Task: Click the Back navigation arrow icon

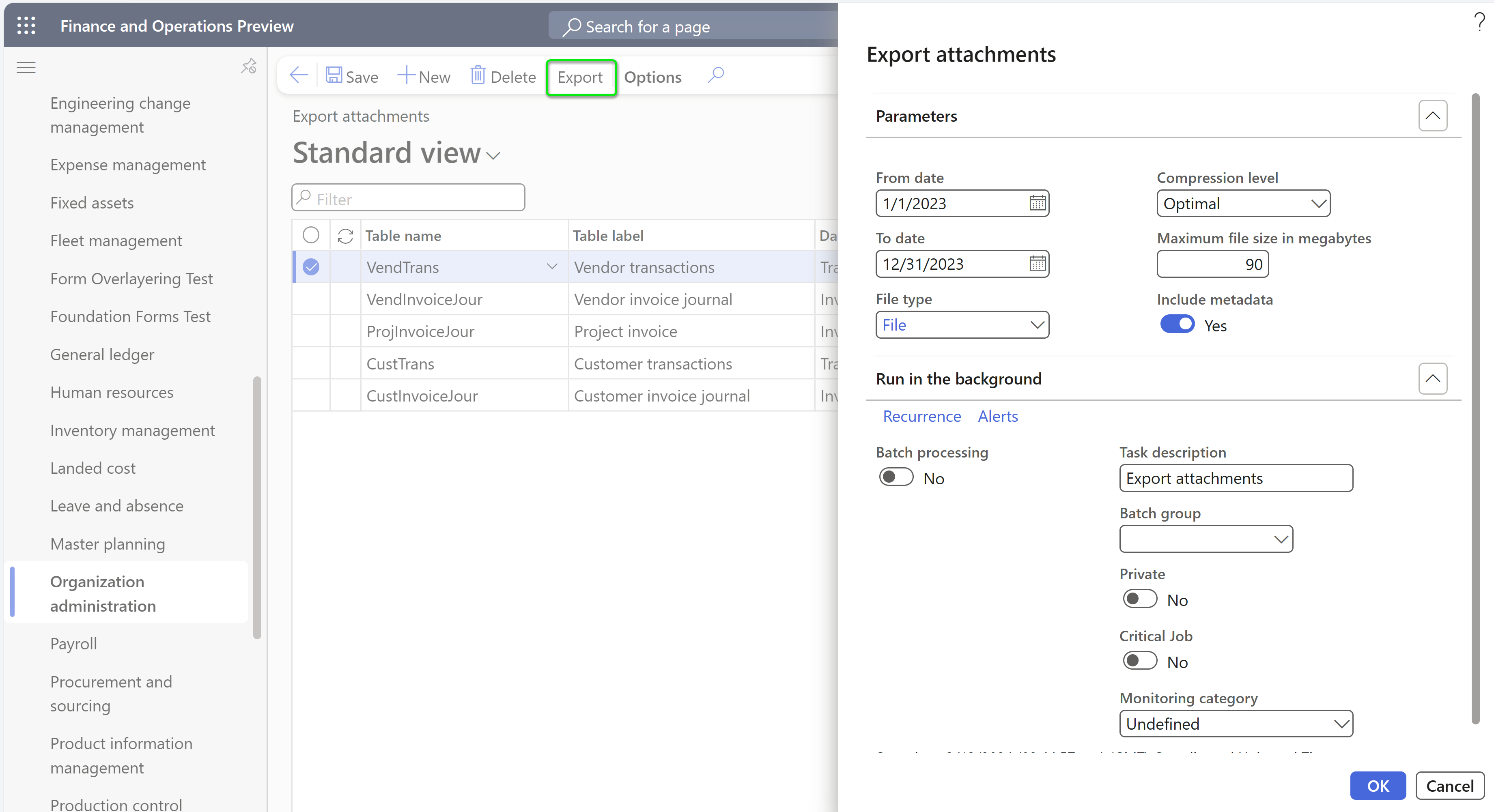Action: pyautogui.click(x=298, y=76)
